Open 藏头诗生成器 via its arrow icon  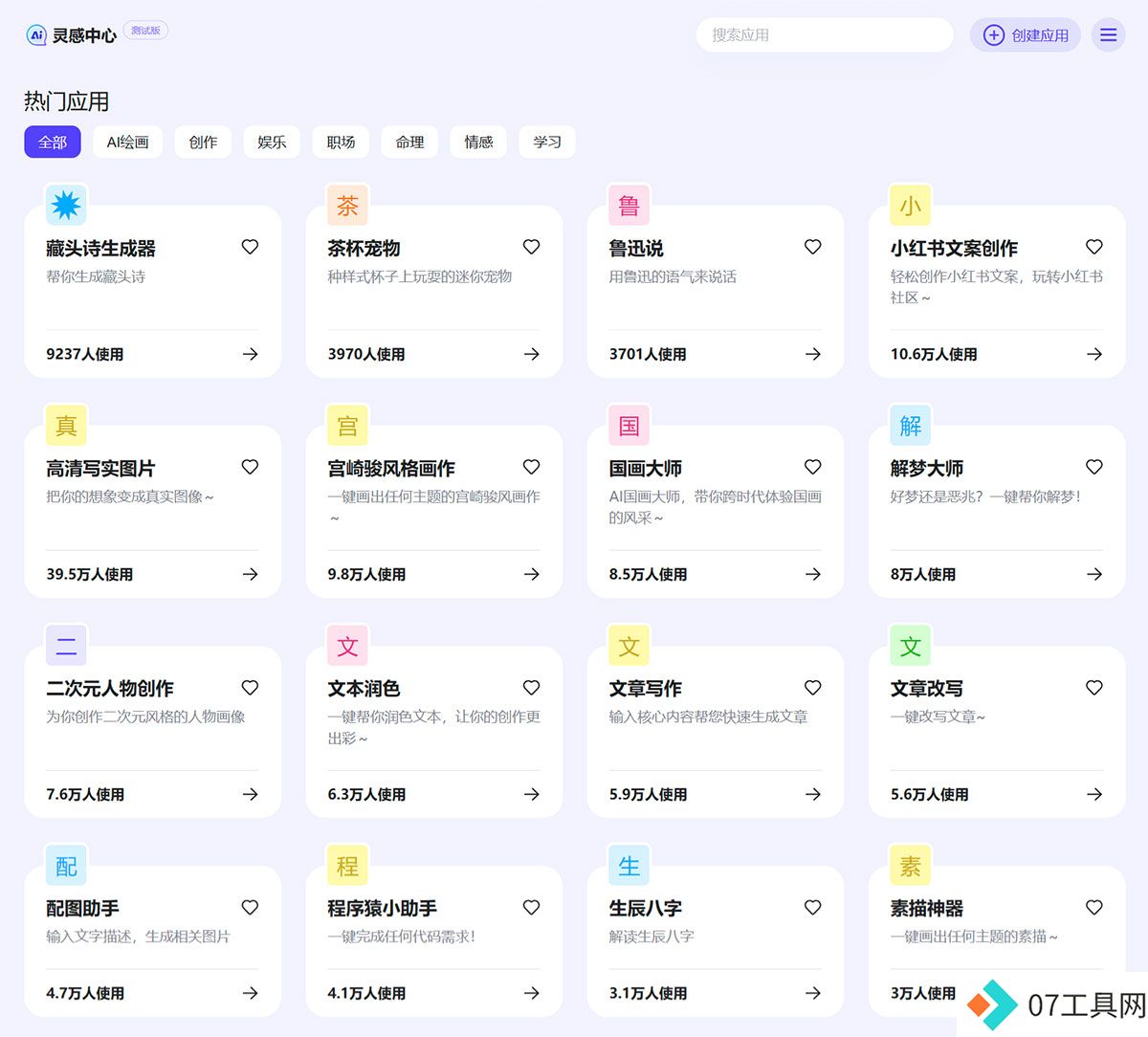click(250, 354)
